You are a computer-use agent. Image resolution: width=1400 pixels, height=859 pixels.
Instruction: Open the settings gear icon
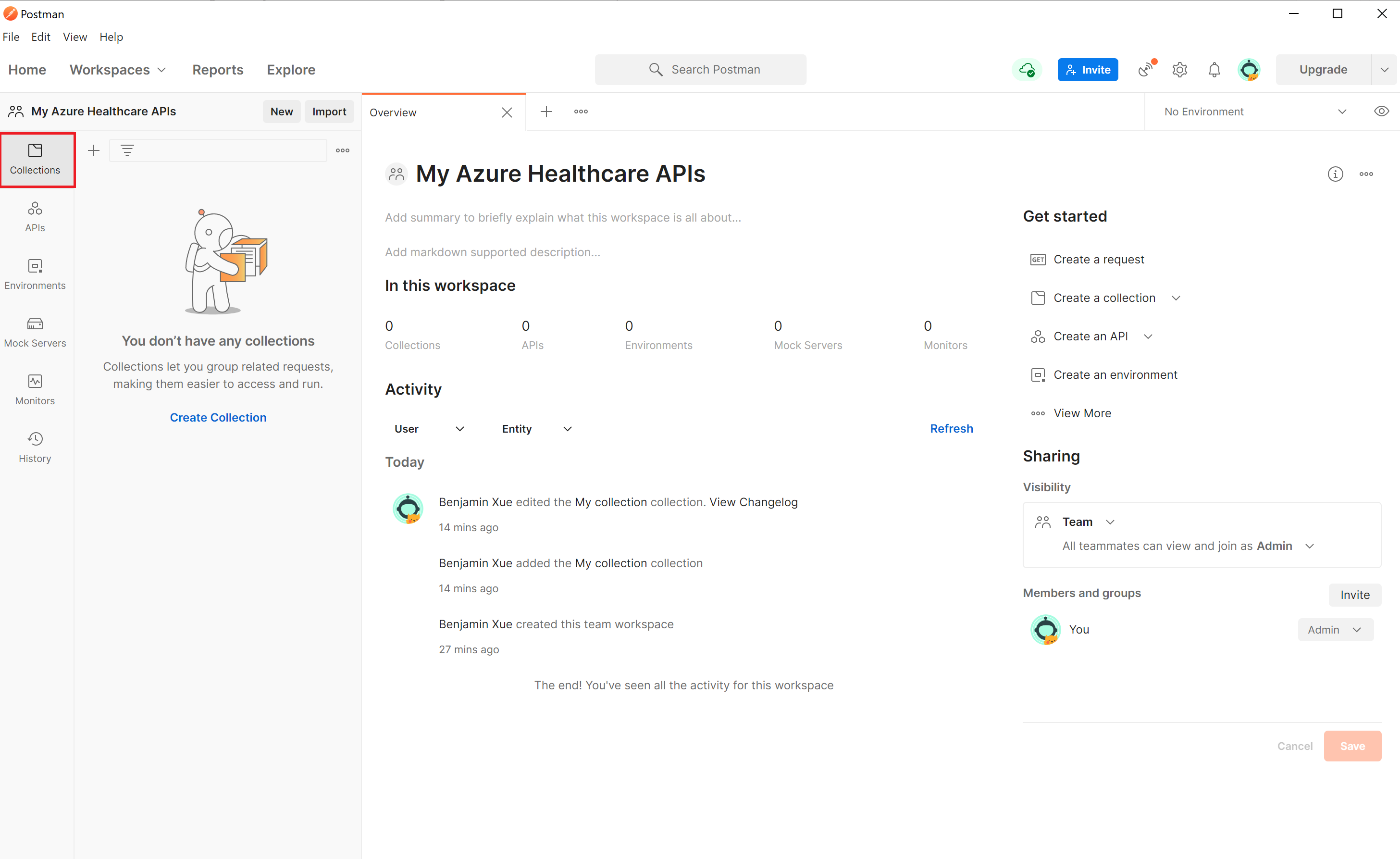pos(1179,69)
